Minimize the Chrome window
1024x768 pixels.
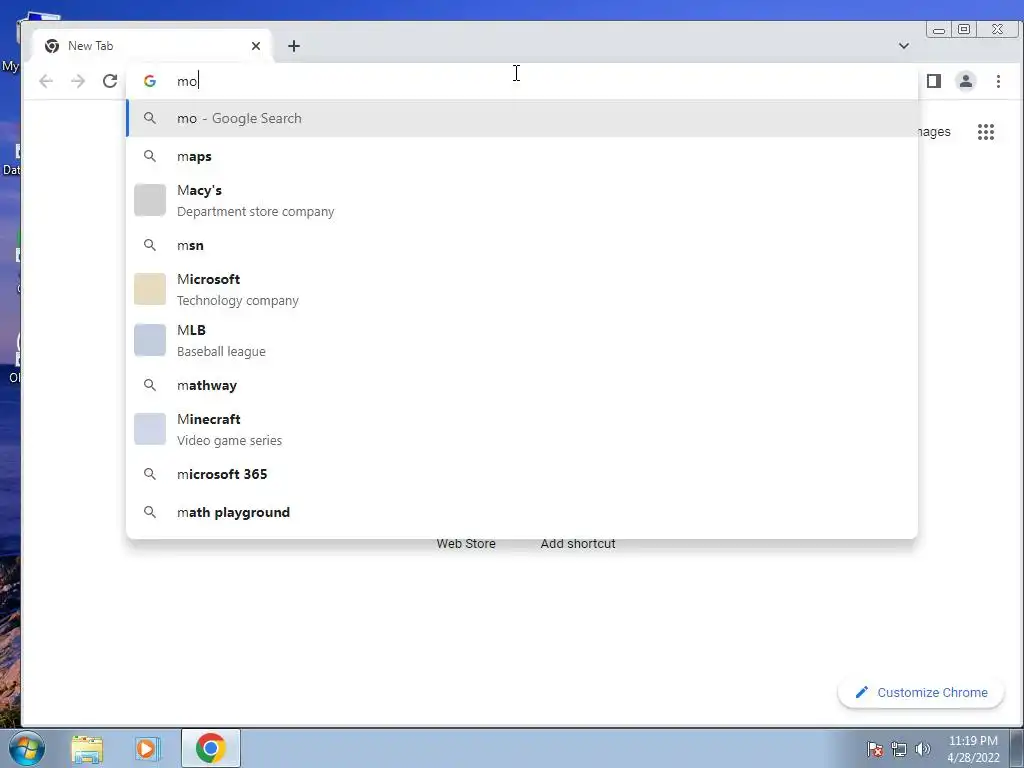[x=938, y=29]
